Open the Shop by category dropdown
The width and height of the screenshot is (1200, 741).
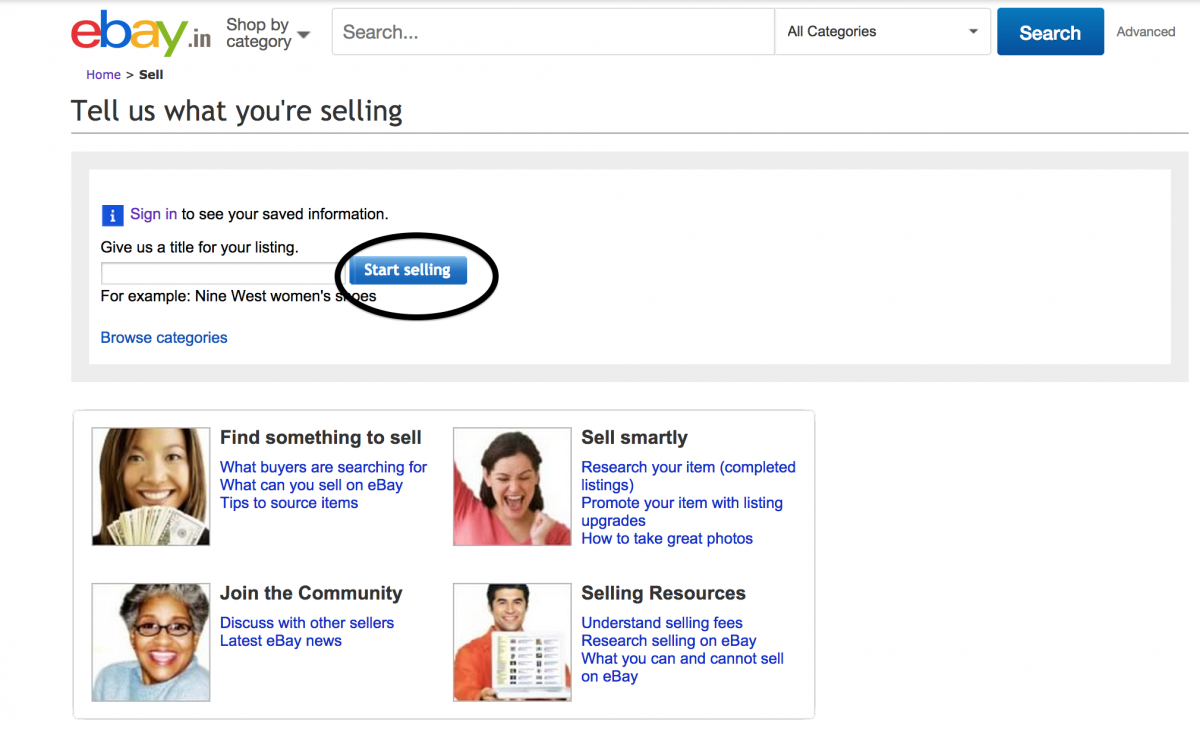click(x=268, y=33)
